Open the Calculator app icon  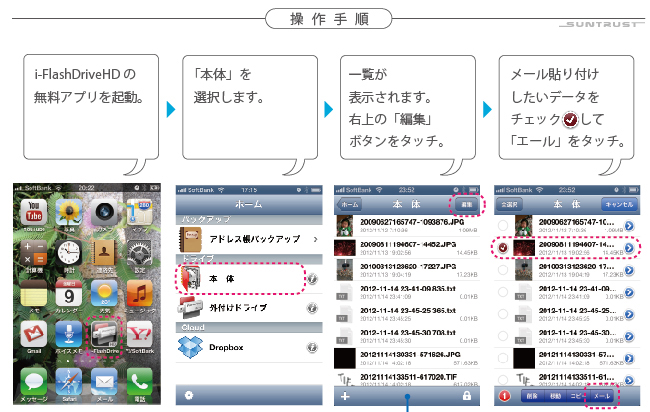coord(34,253)
